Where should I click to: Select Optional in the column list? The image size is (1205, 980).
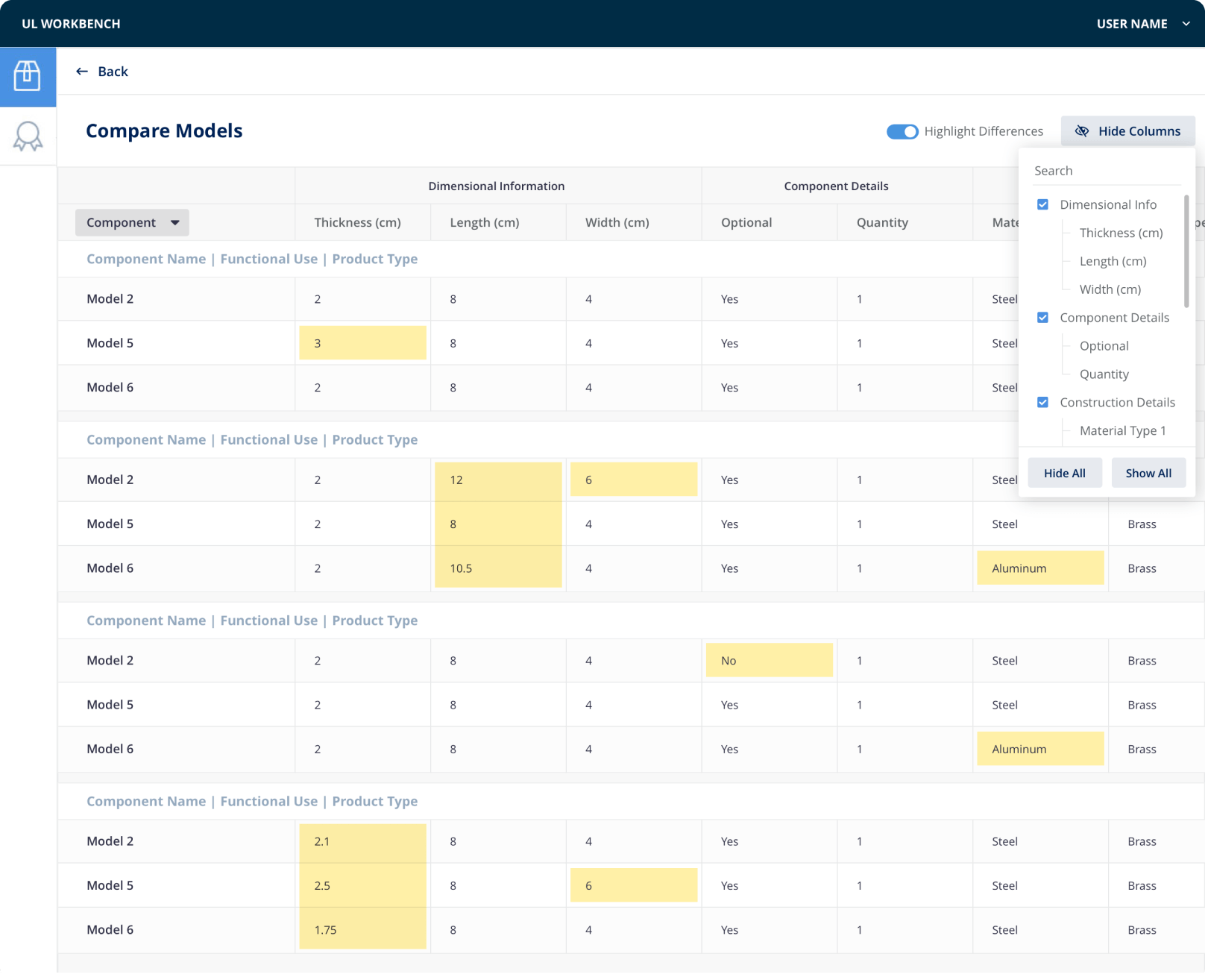click(x=1104, y=346)
